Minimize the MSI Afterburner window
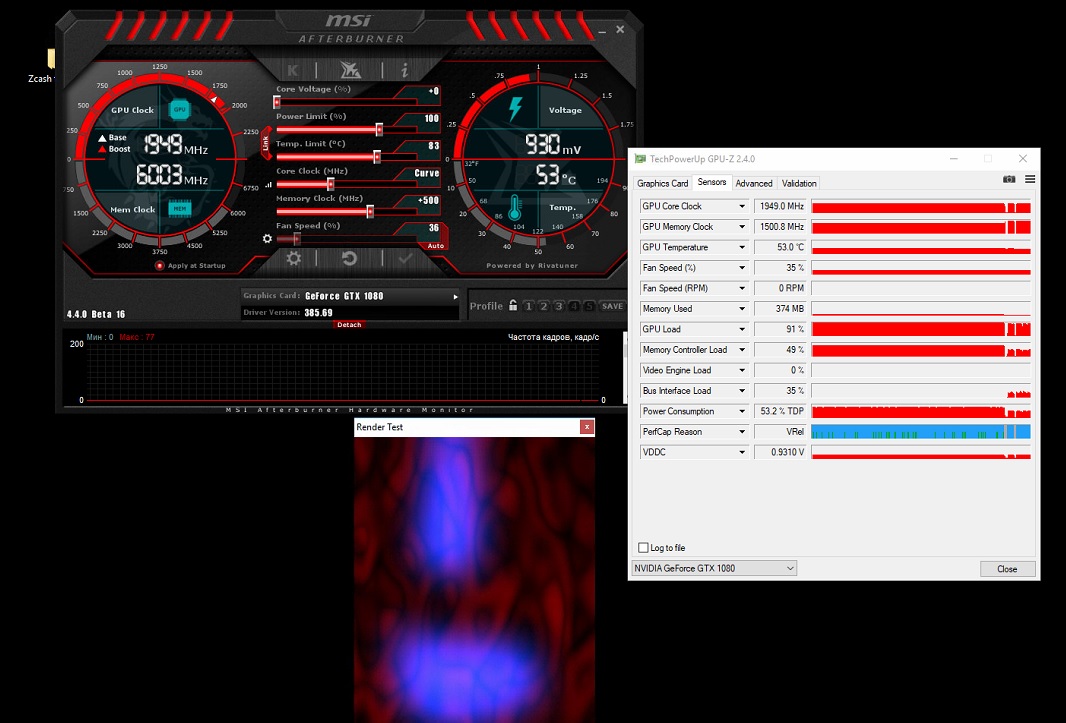The width and height of the screenshot is (1066, 723). (x=602, y=31)
